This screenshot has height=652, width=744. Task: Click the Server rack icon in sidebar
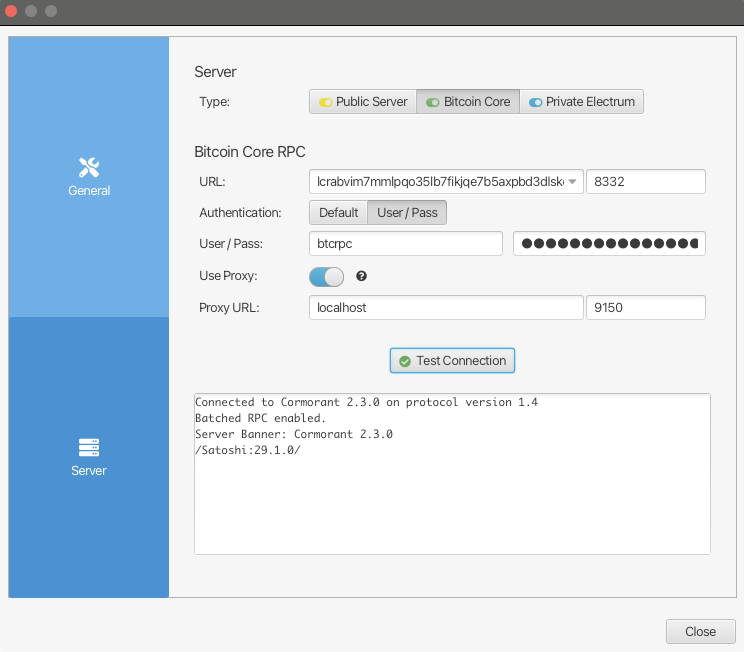(89, 447)
